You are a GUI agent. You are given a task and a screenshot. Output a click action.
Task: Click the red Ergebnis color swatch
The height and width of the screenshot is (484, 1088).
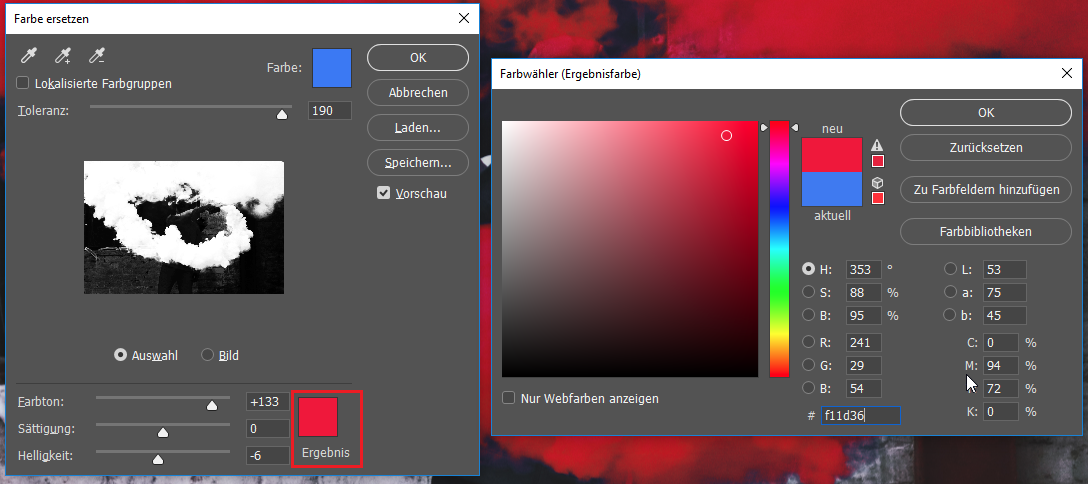tap(318, 417)
